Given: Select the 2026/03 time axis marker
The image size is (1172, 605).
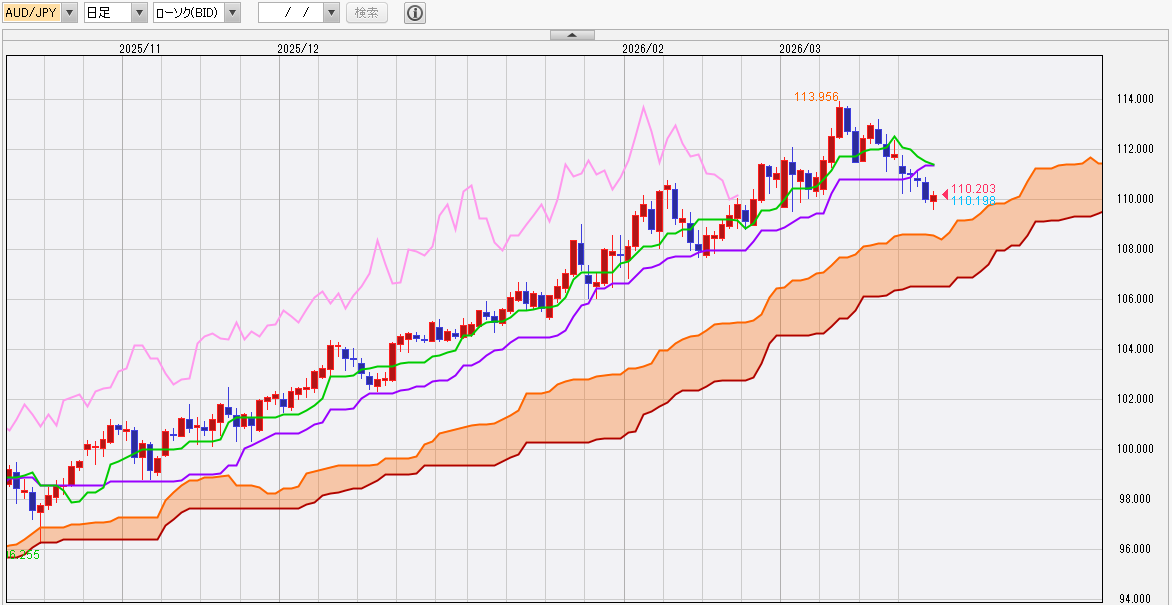Looking at the screenshot, I should [x=799, y=48].
